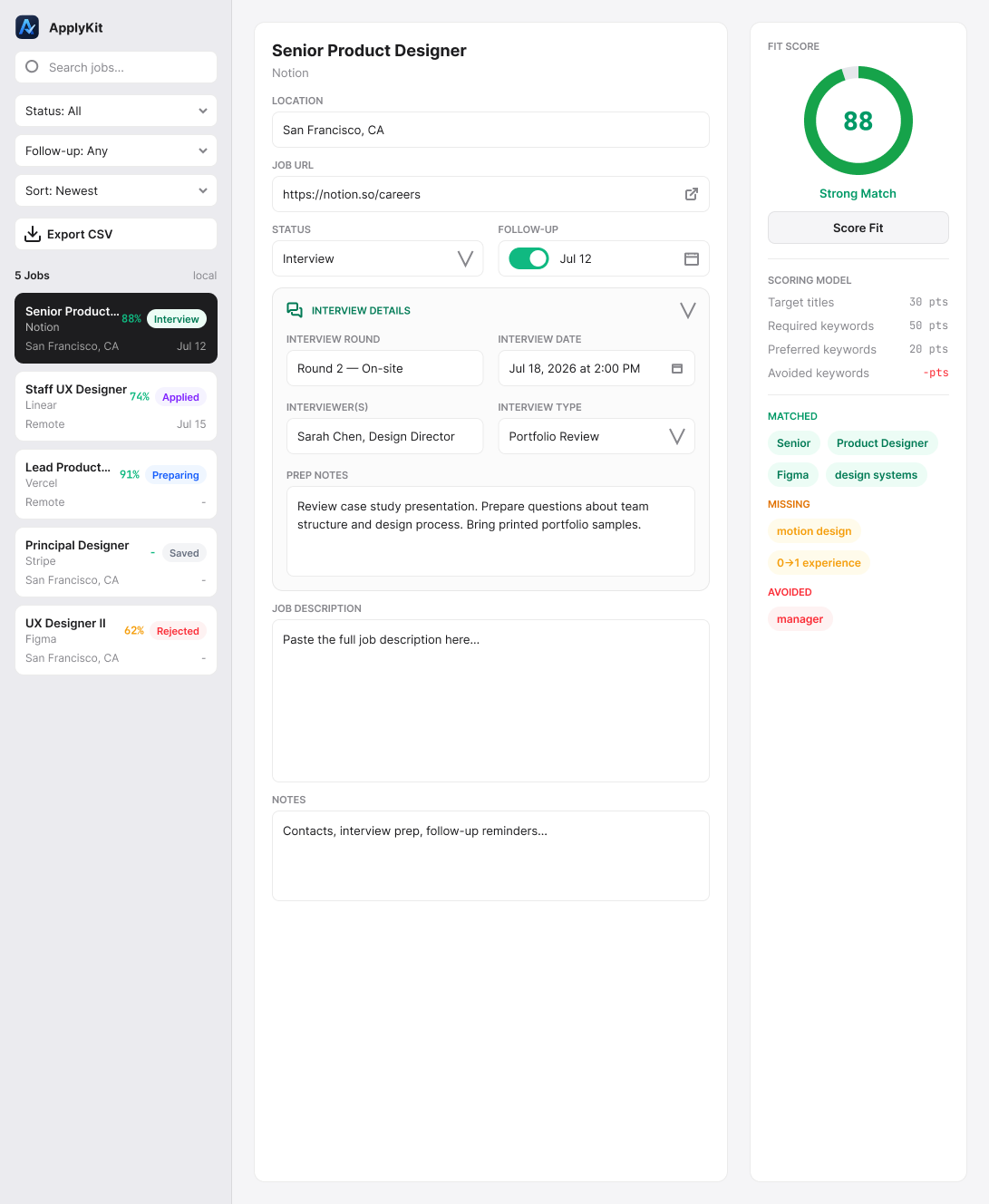This screenshot has width=989, height=1204.
Task: Click the motion design missing chip
Action: coord(814,531)
